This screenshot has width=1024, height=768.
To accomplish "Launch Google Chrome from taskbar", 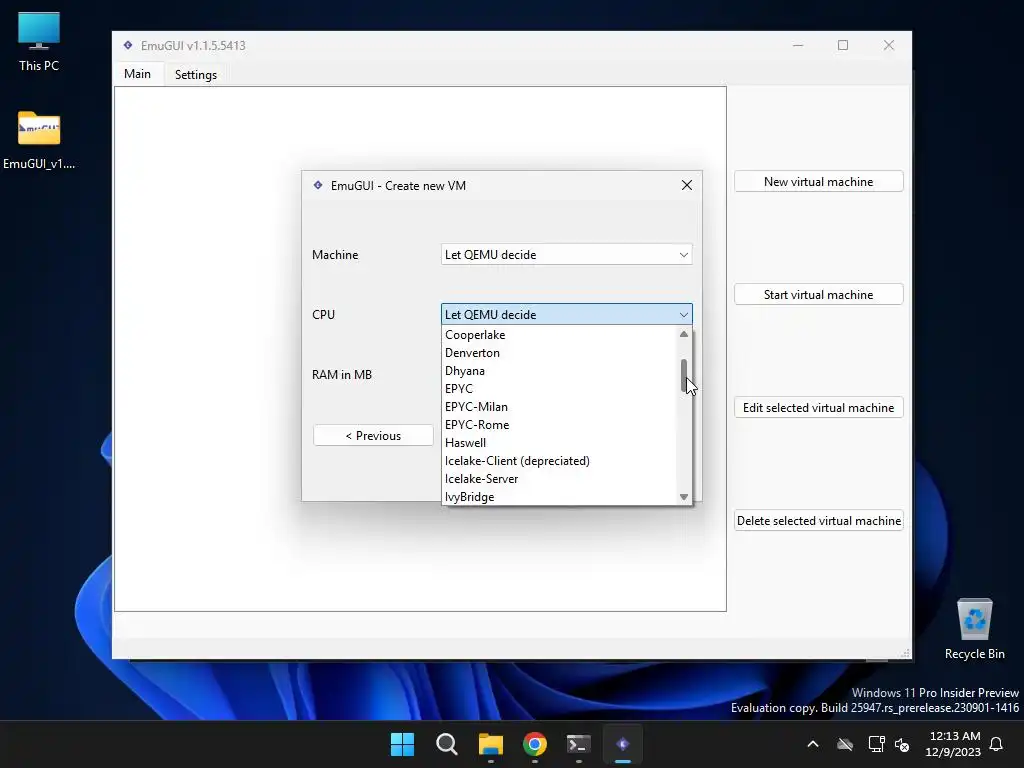I will [535, 744].
